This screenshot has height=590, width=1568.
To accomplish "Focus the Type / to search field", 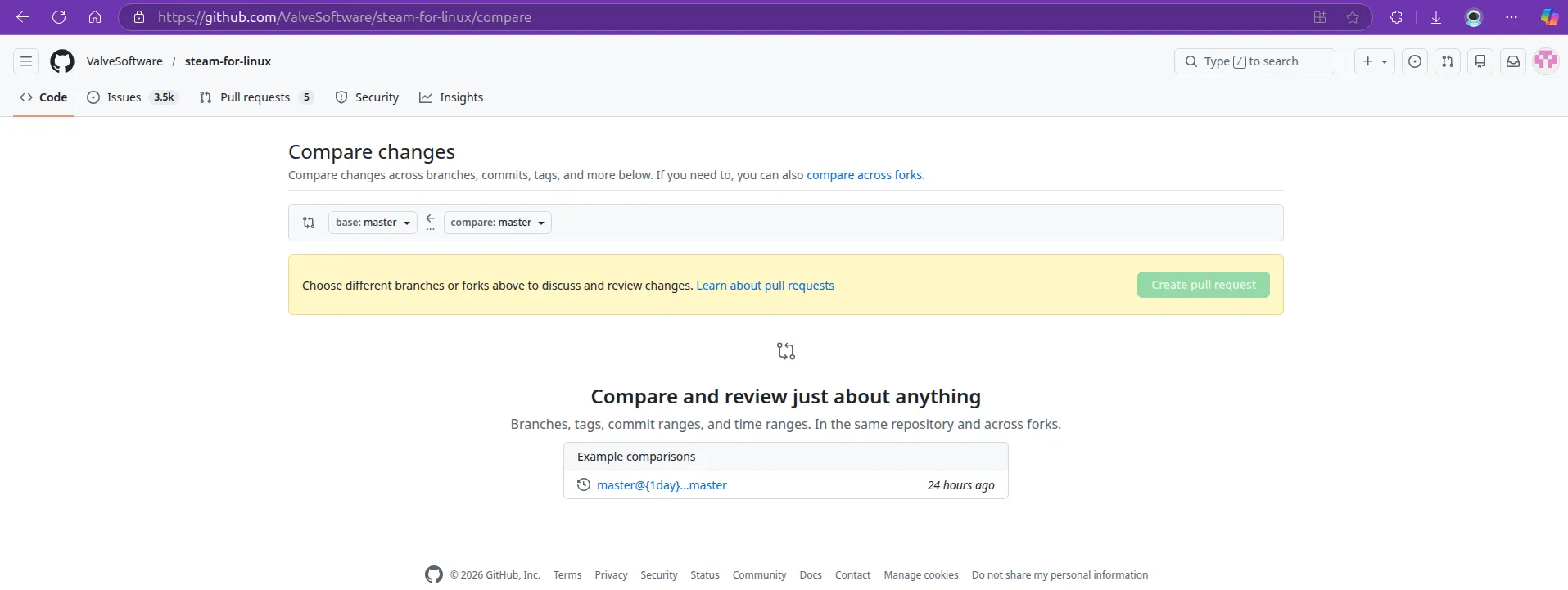I will [x=1254, y=61].
